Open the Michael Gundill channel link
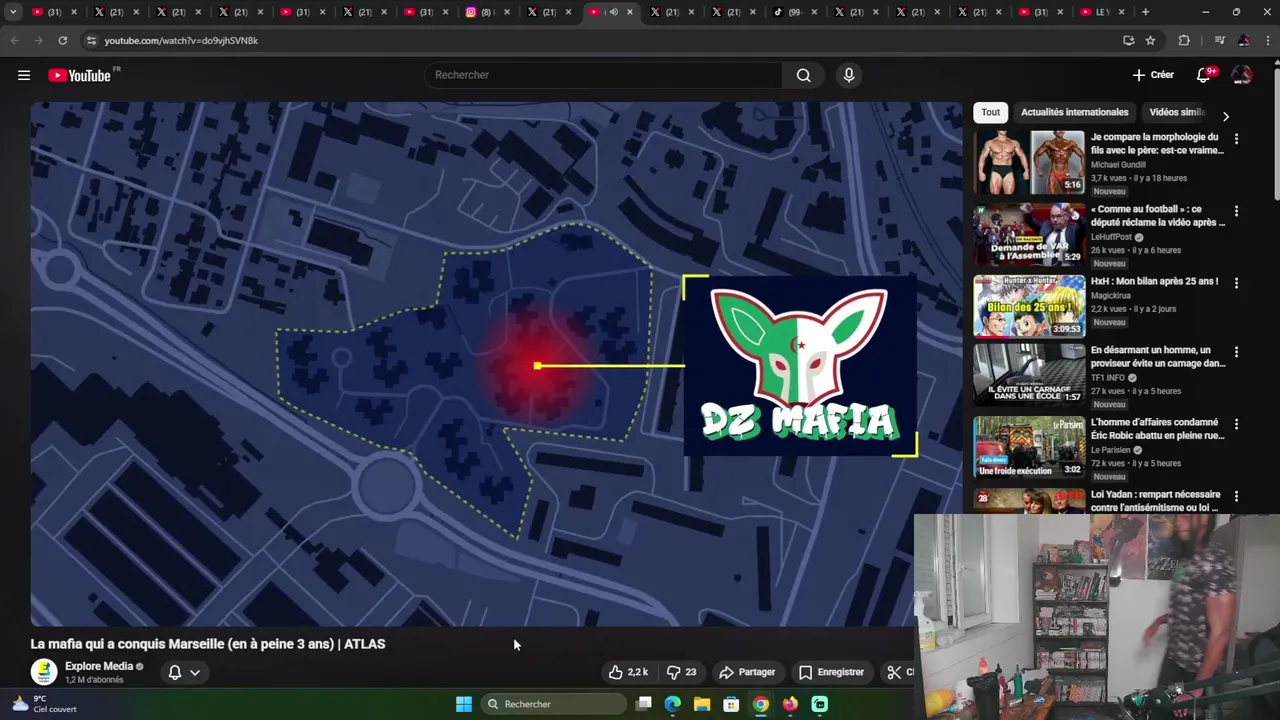This screenshot has height=720, width=1280. click(x=1118, y=165)
